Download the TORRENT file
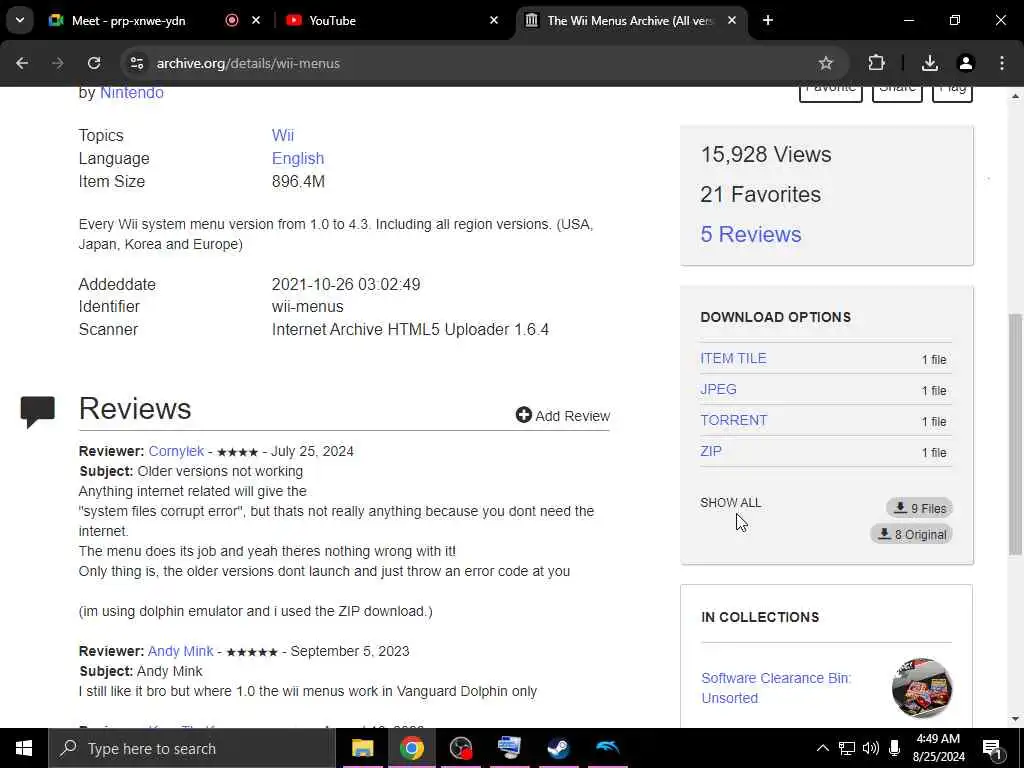This screenshot has width=1024, height=768. pos(733,420)
